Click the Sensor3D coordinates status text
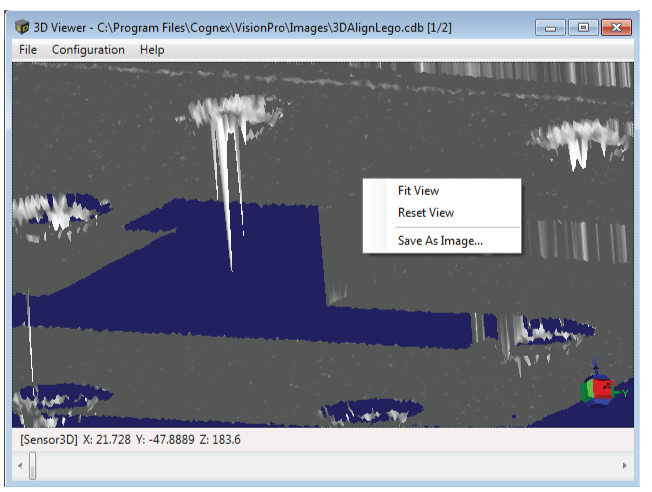The height and width of the screenshot is (492, 652). pyautogui.click(x=130, y=440)
